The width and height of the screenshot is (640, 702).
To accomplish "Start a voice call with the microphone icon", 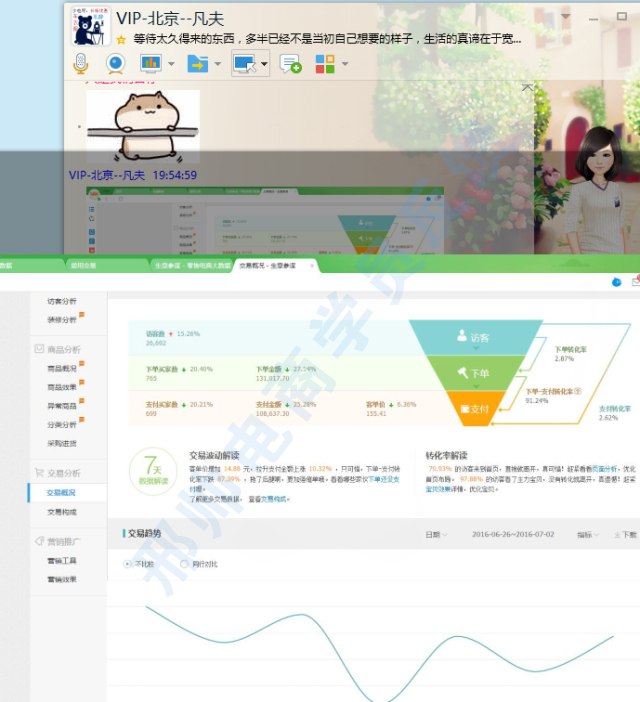I will coord(81,63).
